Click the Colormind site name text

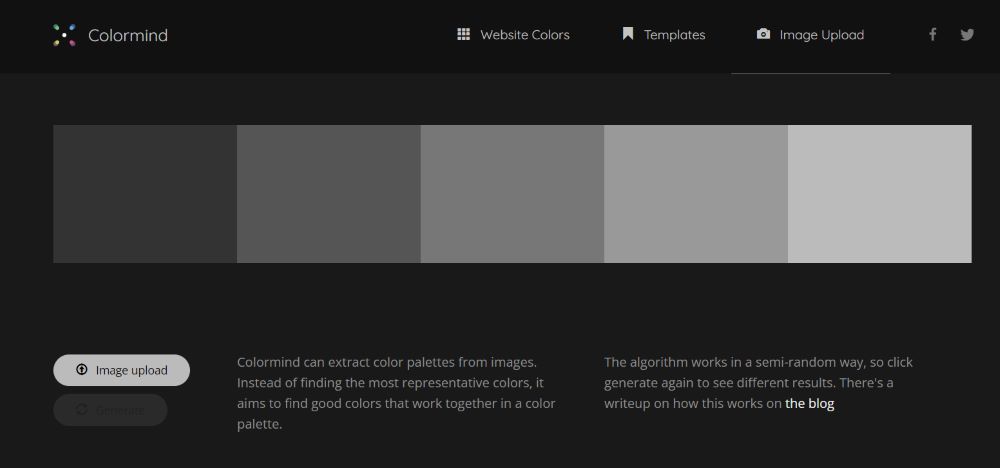pyautogui.click(x=127, y=36)
